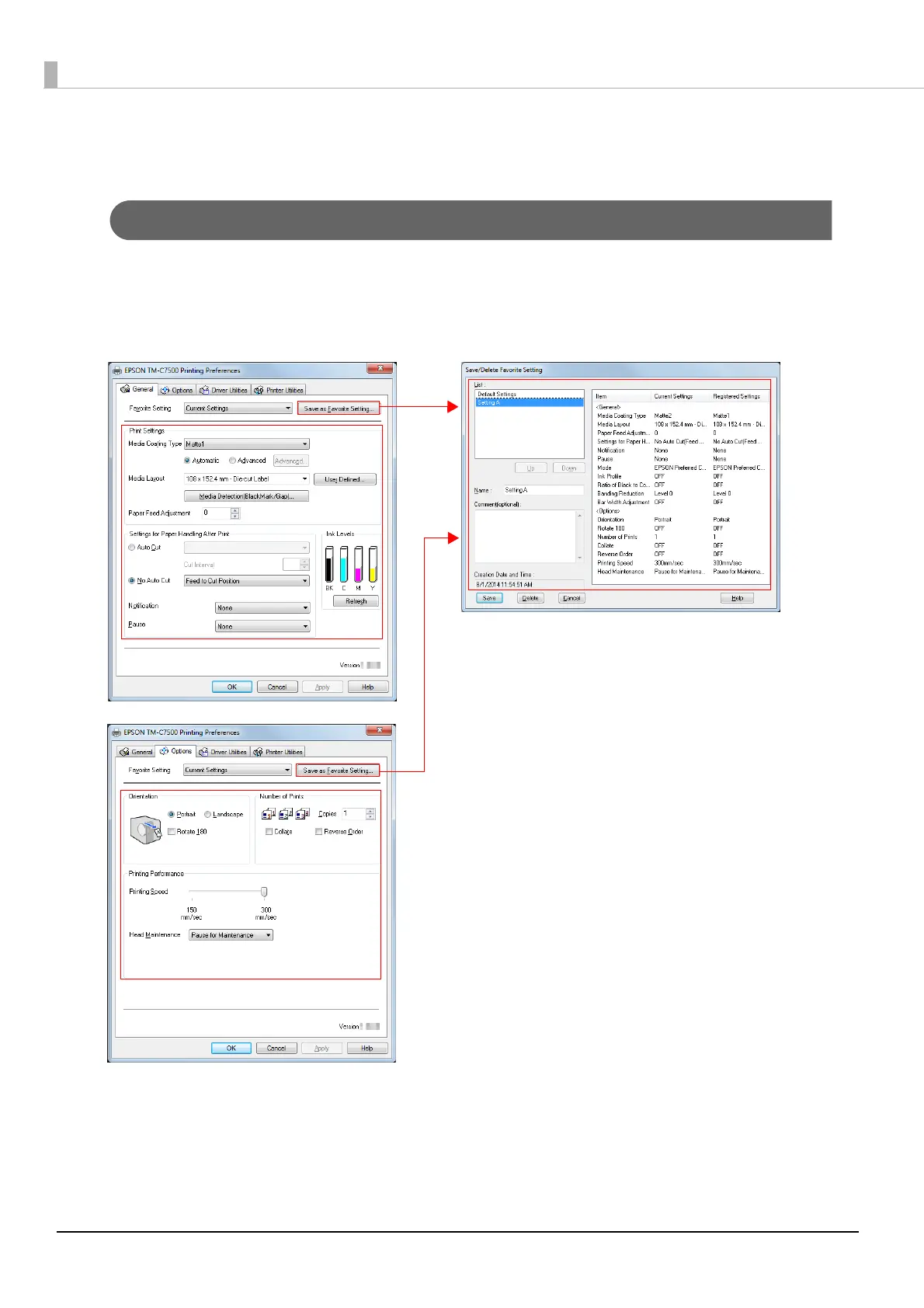The width and height of the screenshot is (924, 1308).
Task: Tick the Collate checkbox
Action: pos(269,832)
